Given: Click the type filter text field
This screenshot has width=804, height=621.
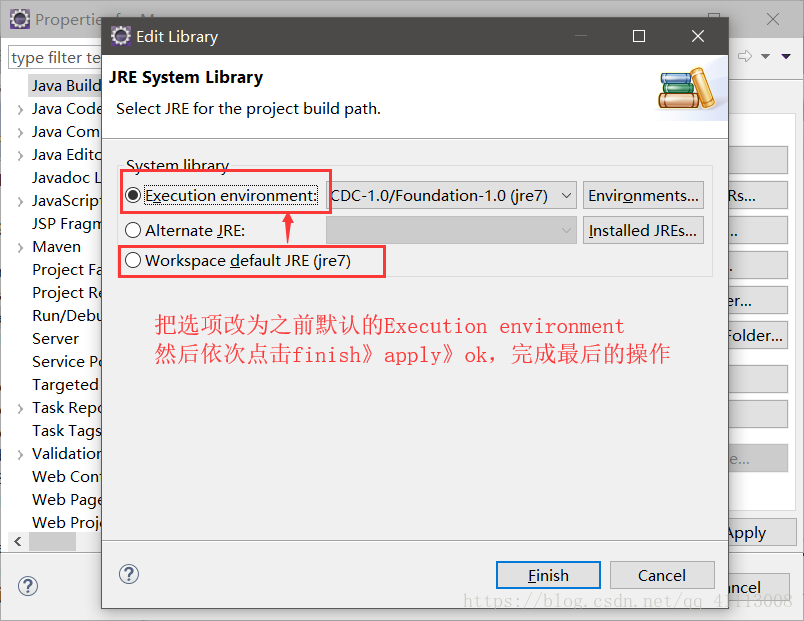Looking at the screenshot, I should [x=55, y=57].
